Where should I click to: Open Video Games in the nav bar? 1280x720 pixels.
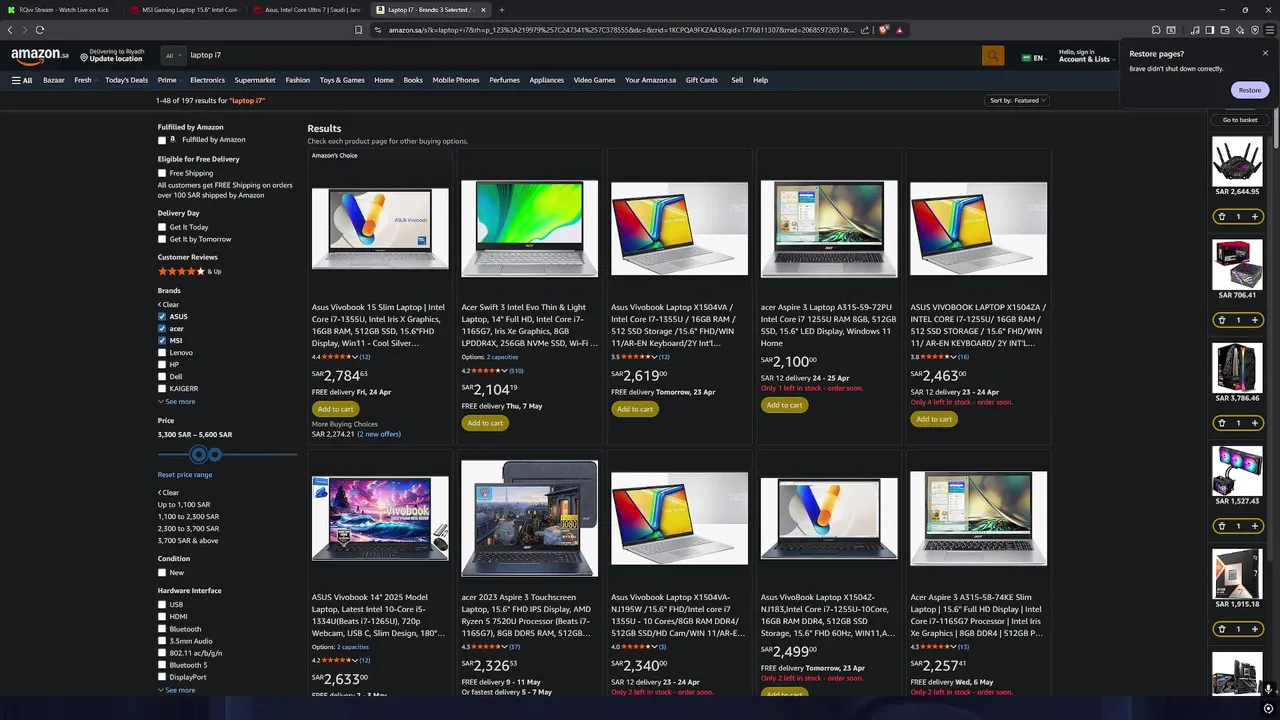click(x=594, y=80)
